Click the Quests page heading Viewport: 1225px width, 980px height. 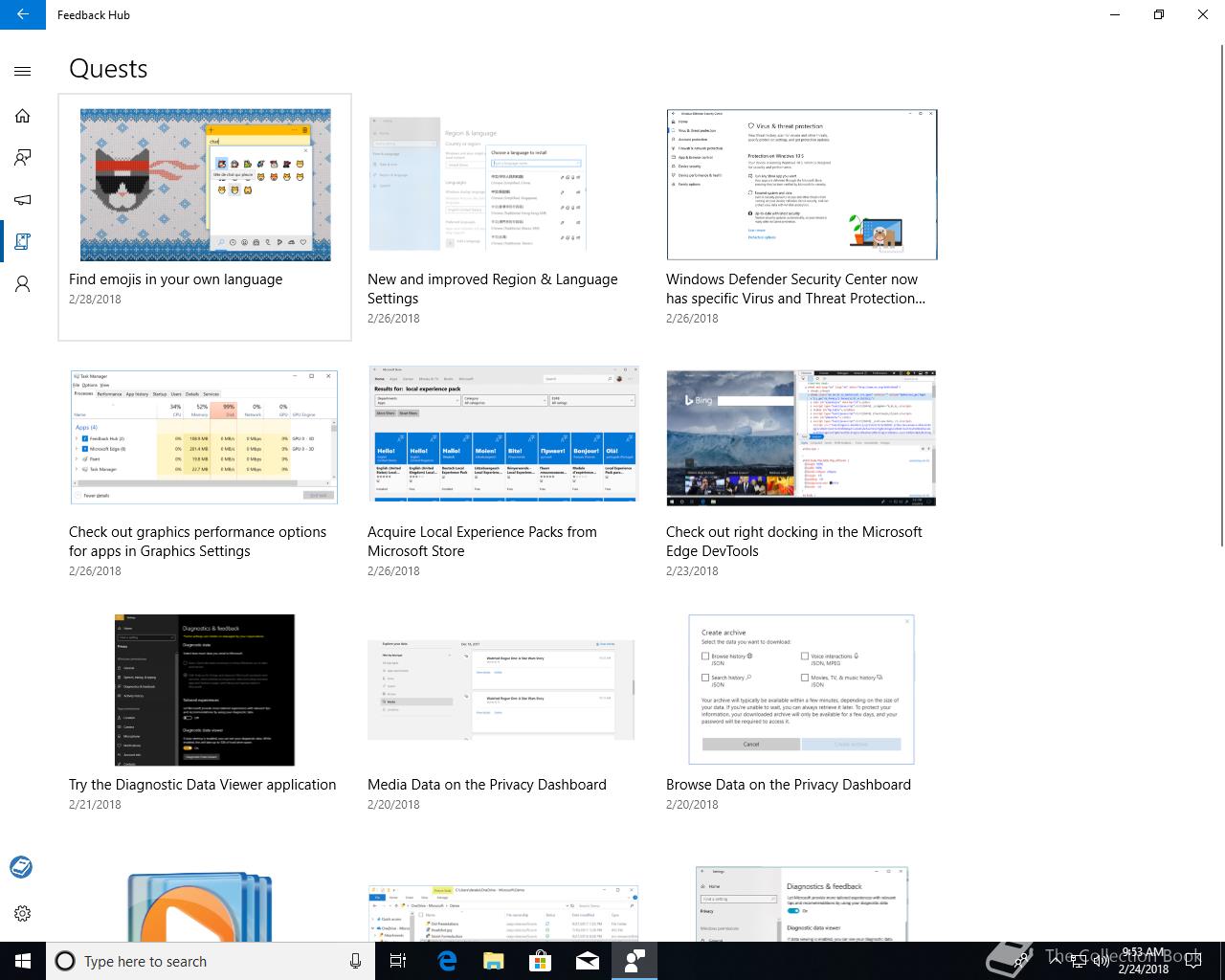pos(108,69)
